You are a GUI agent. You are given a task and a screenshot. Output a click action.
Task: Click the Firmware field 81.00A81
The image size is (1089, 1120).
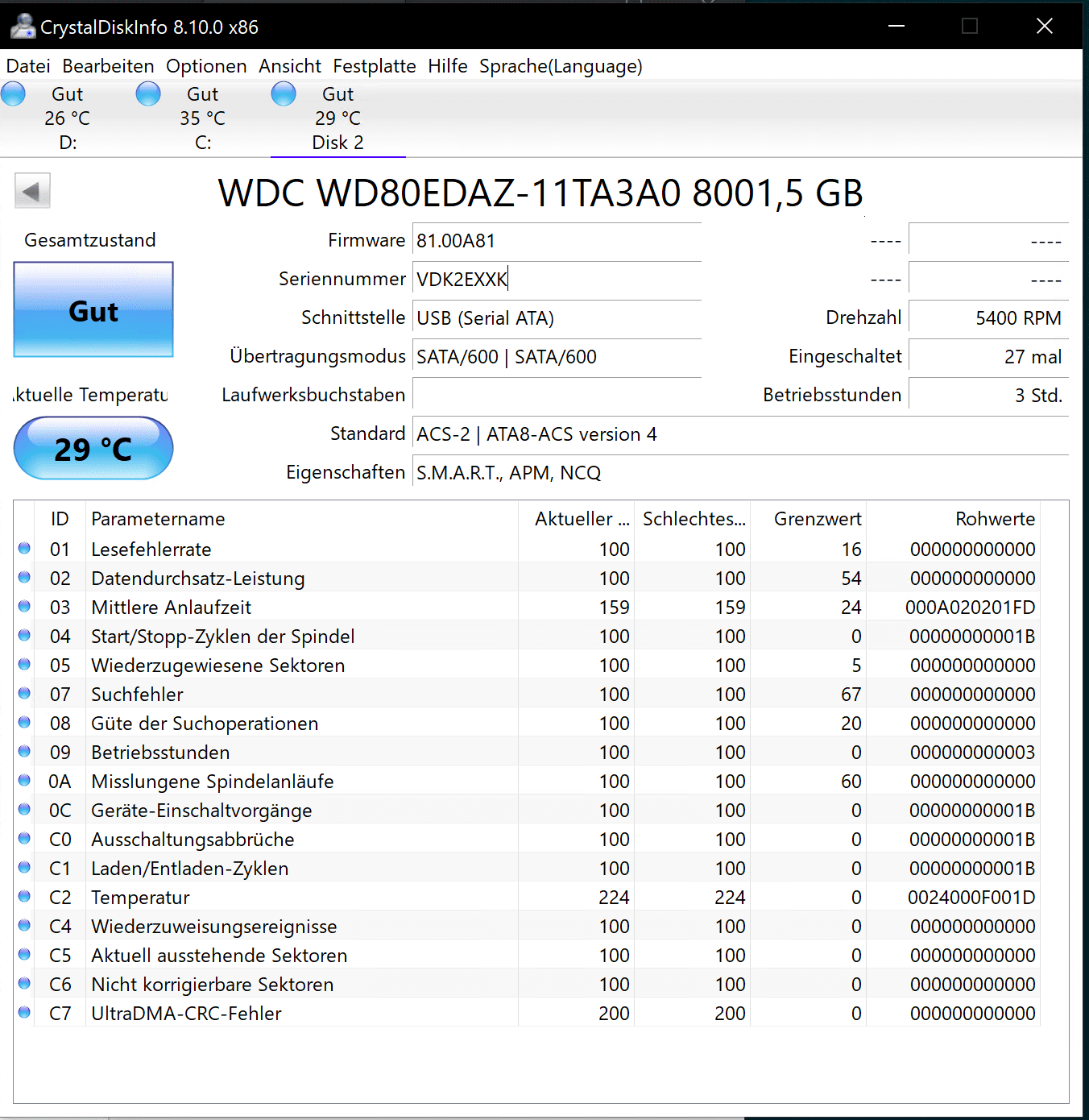pos(557,241)
